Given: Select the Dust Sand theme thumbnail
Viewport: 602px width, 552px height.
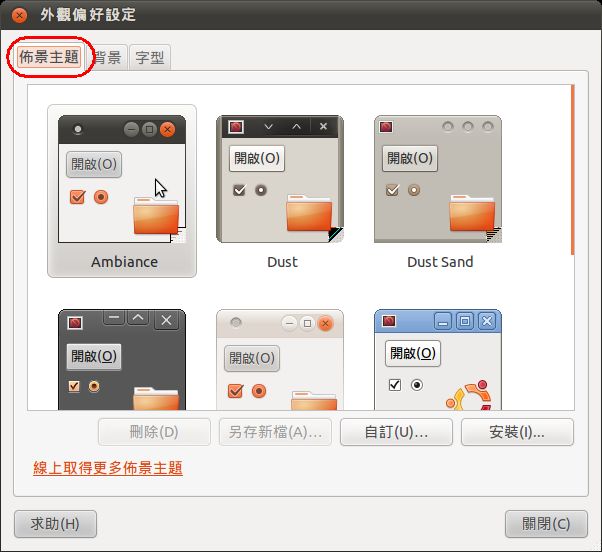Looking at the screenshot, I should pos(438,179).
